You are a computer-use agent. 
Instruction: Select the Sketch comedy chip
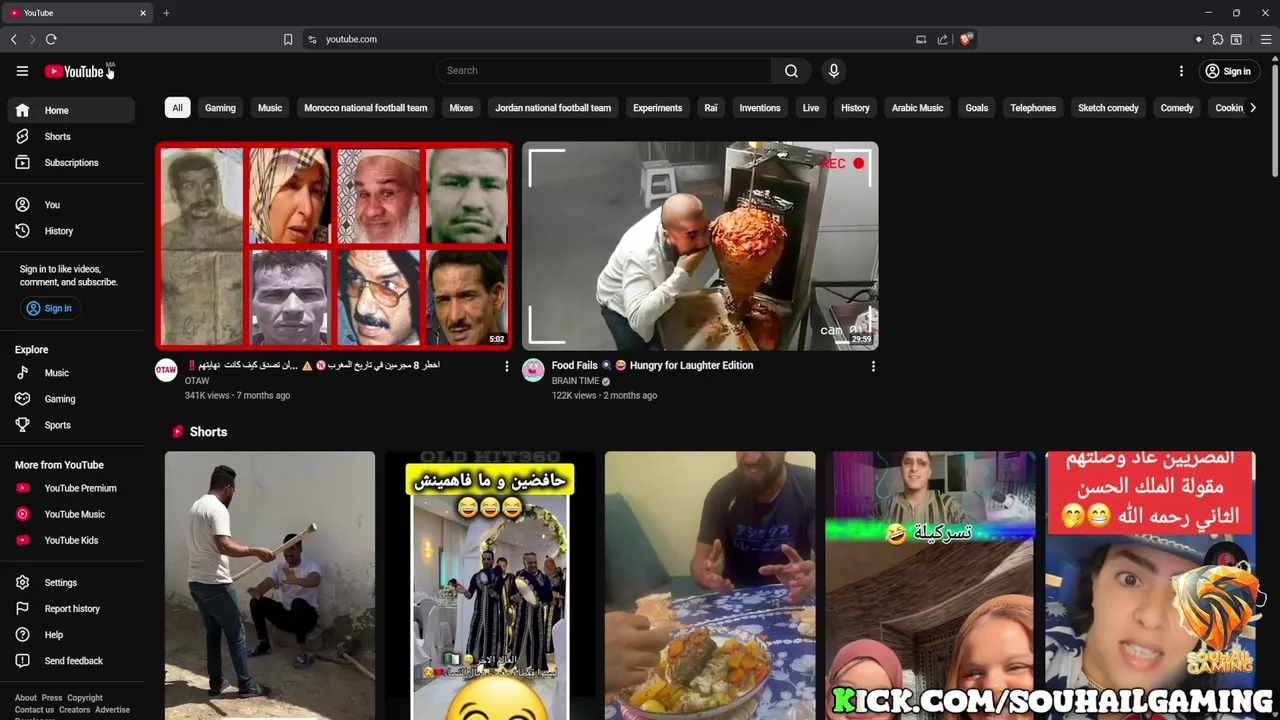1108,108
